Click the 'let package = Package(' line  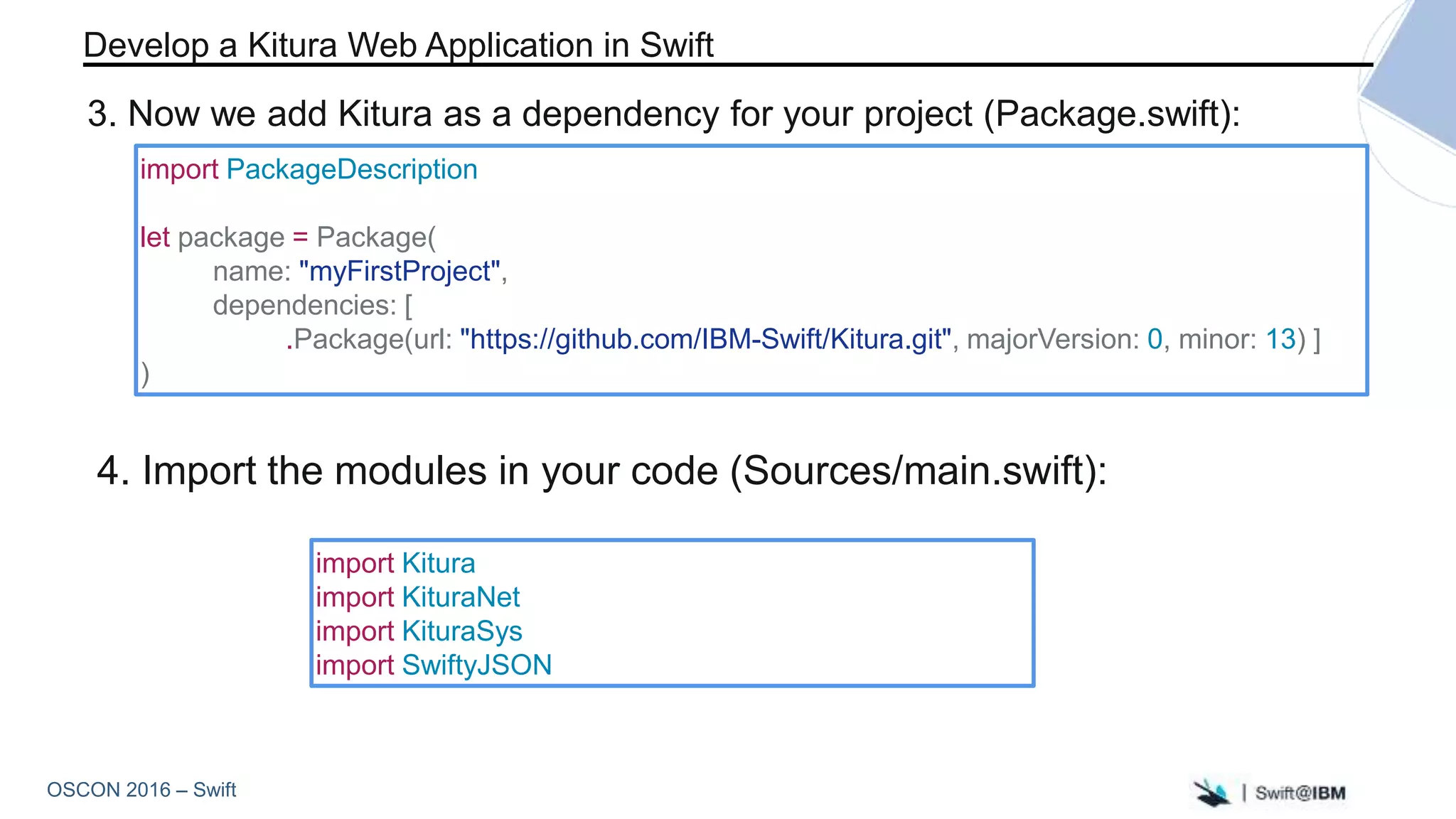coord(288,237)
